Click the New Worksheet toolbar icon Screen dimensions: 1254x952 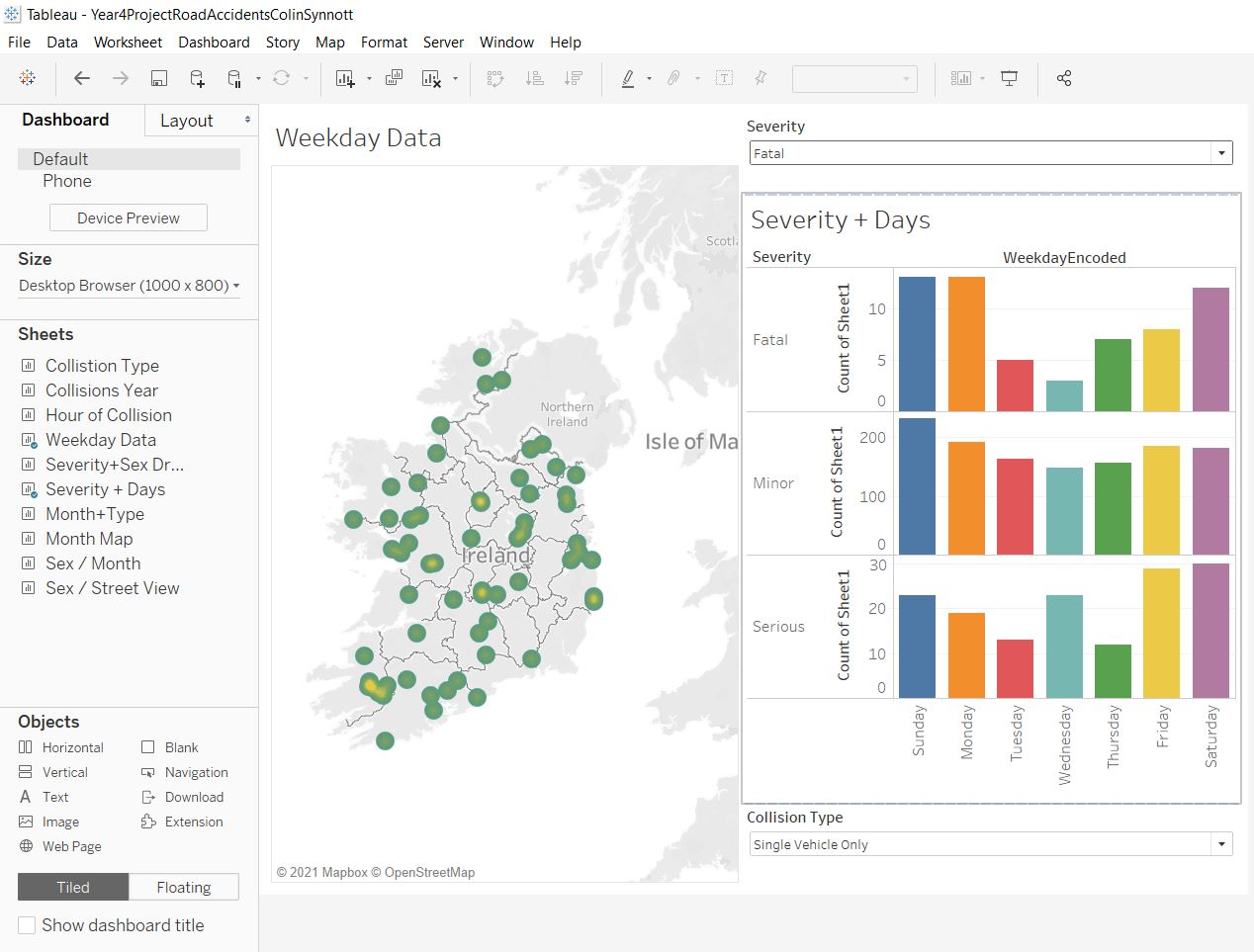click(345, 78)
